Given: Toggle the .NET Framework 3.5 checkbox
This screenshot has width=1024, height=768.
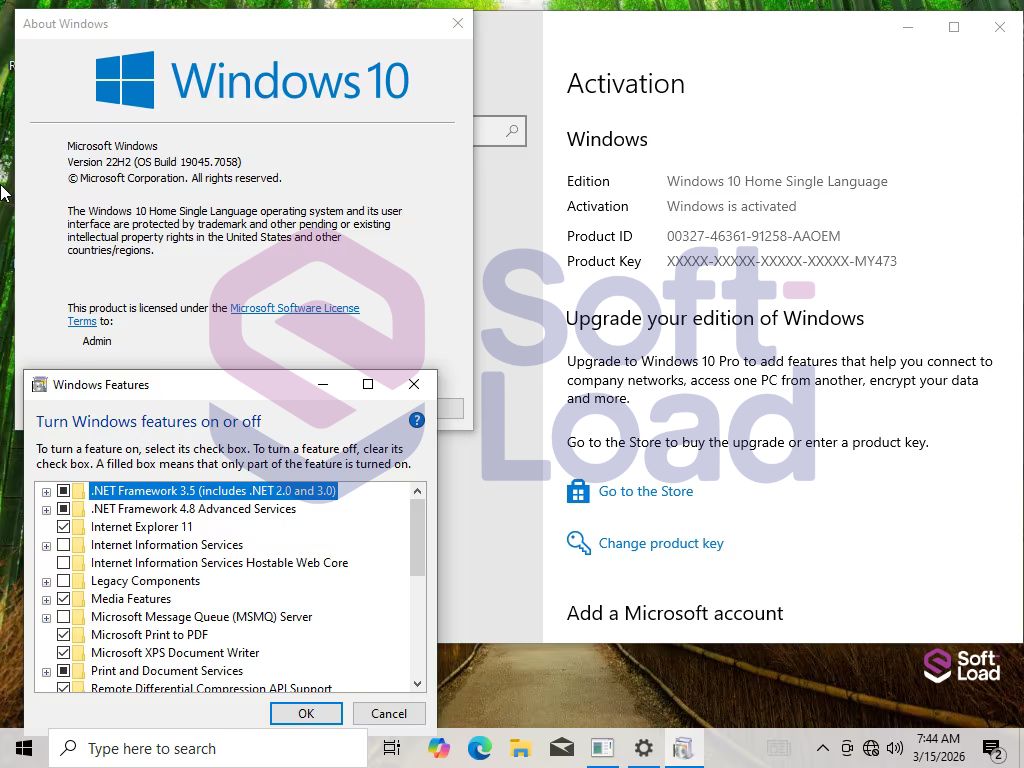Looking at the screenshot, I should [x=63, y=490].
